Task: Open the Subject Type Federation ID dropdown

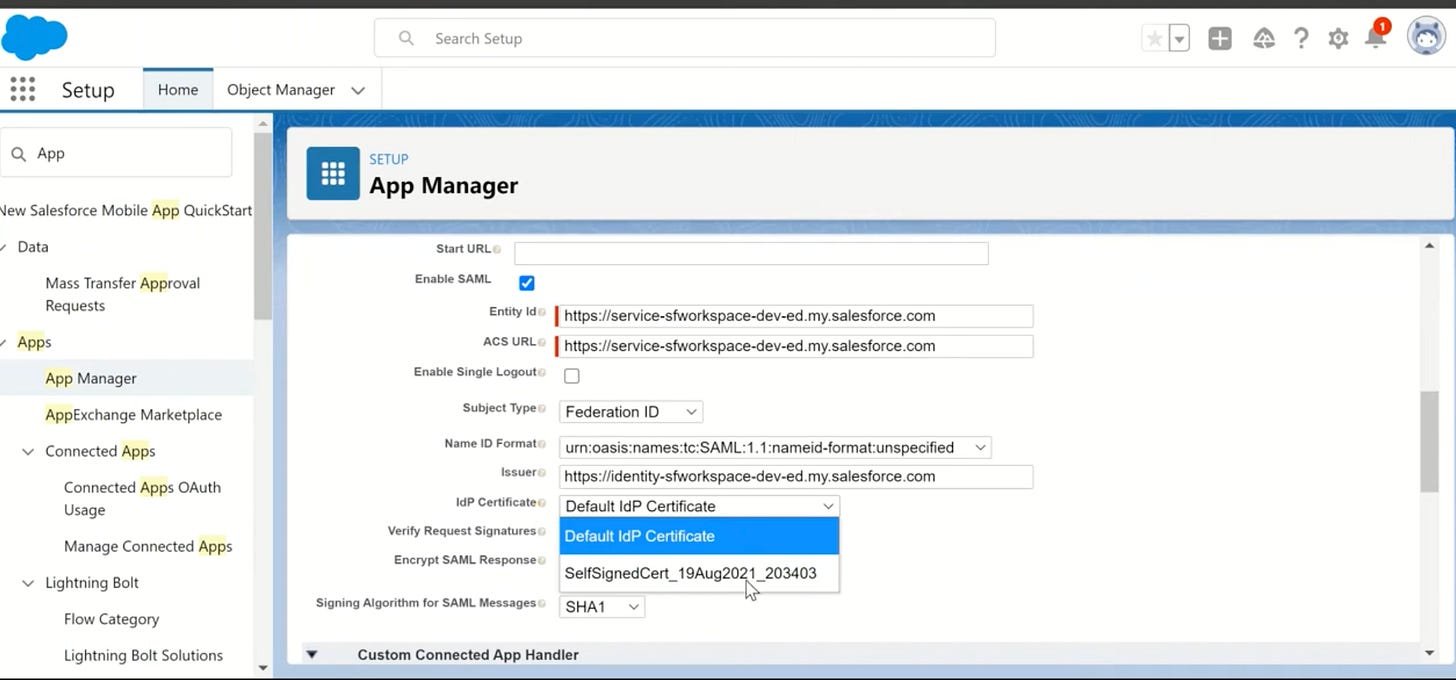Action: point(631,412)
